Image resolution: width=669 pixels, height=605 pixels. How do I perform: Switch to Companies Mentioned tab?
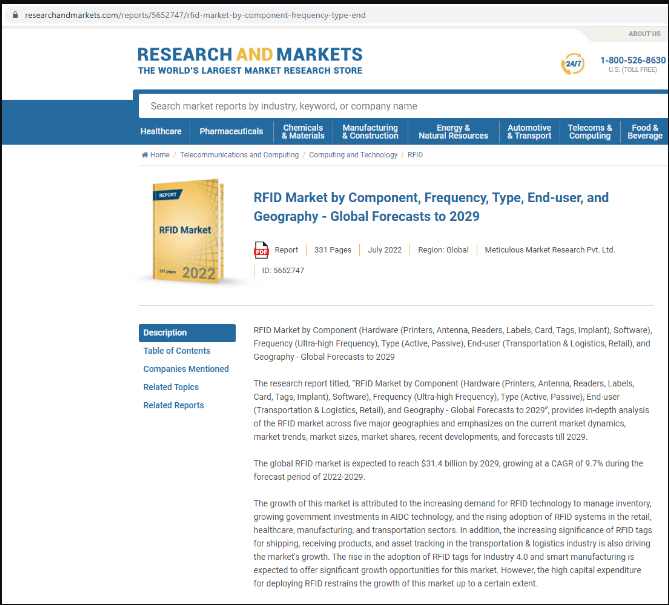(186, 369)
